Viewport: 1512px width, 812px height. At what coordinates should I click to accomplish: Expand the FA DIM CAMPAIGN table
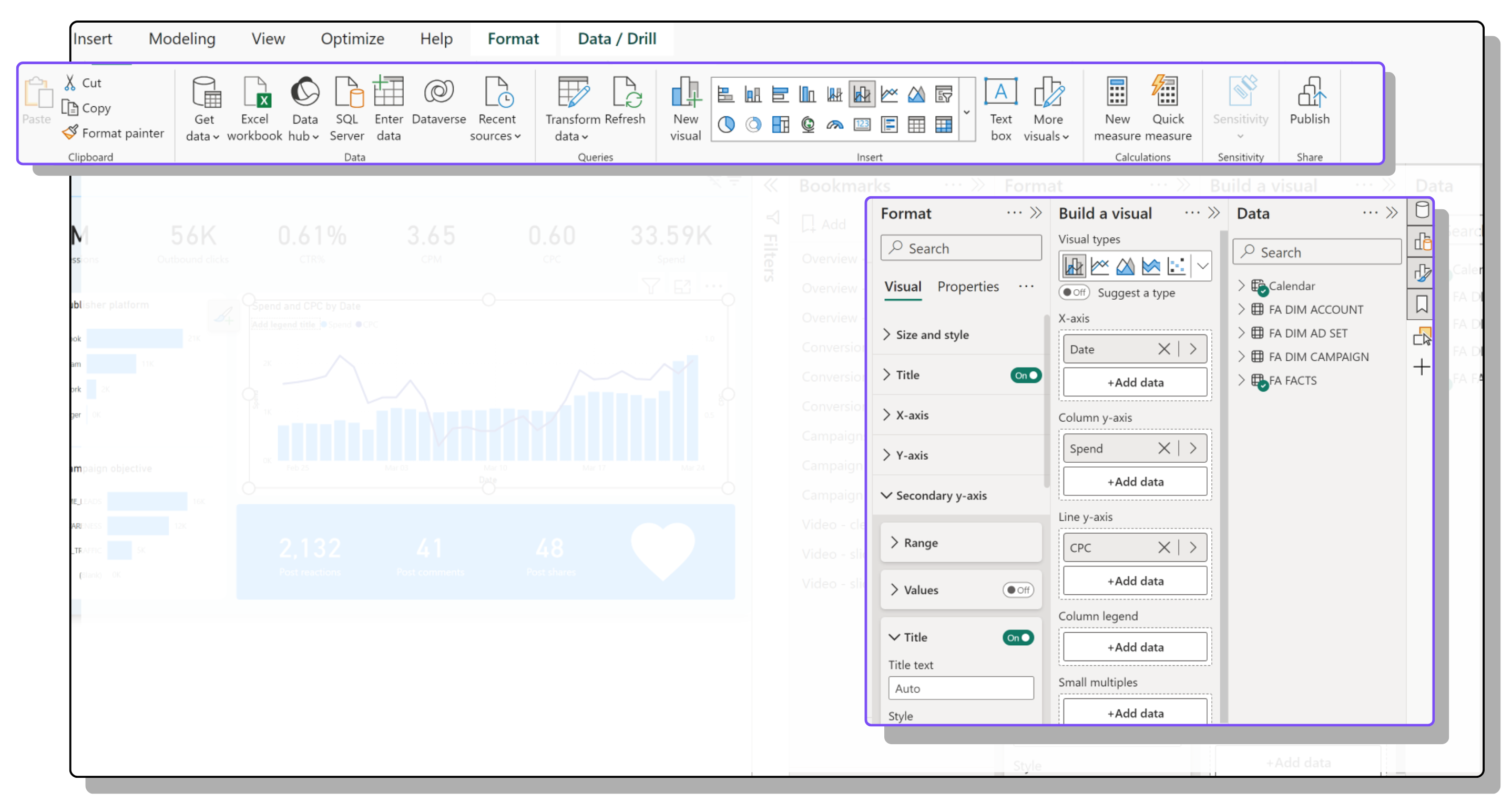tap(1241, 357)
